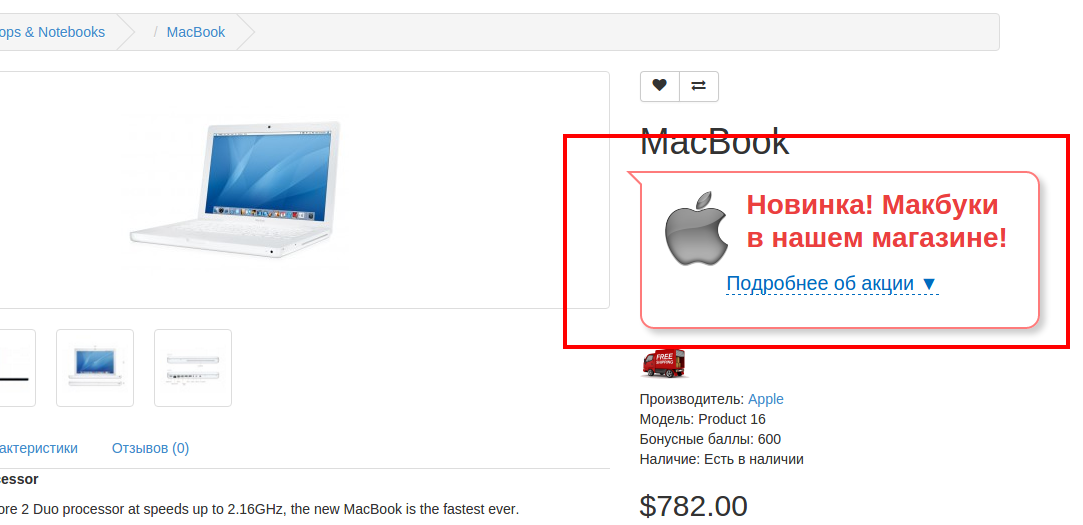Switch to the Характеристики tab
Image resolution: width=1083 pixels, height=525 pixels.
point(39,448)
